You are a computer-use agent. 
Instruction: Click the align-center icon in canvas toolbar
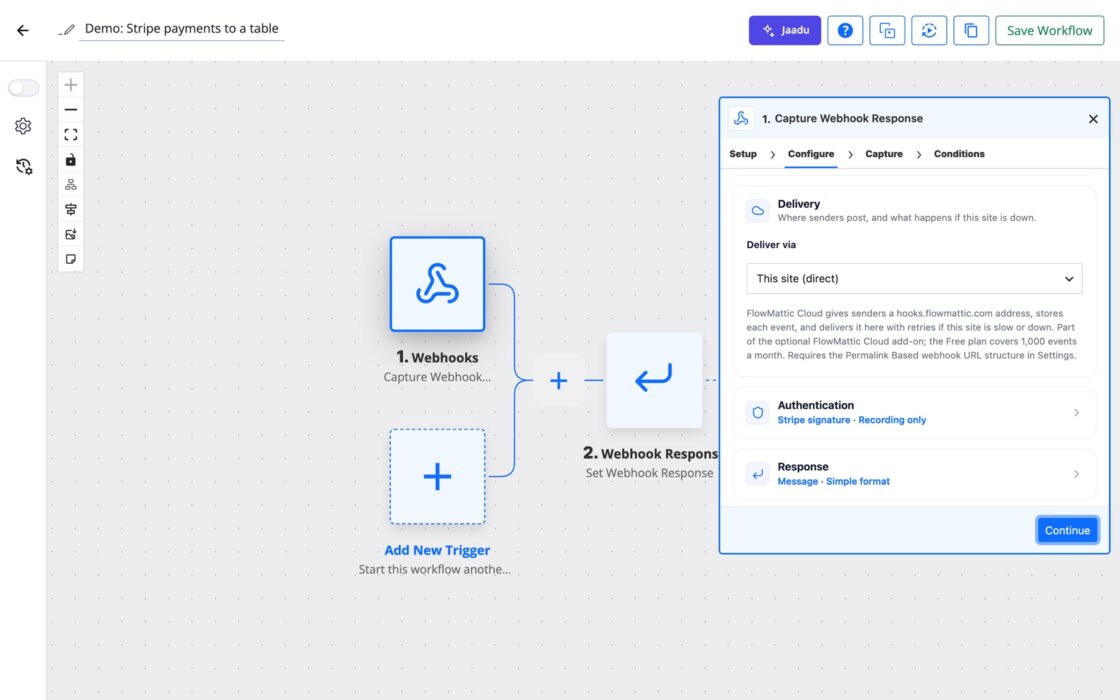pyautogui.click(x=71, y=209)
